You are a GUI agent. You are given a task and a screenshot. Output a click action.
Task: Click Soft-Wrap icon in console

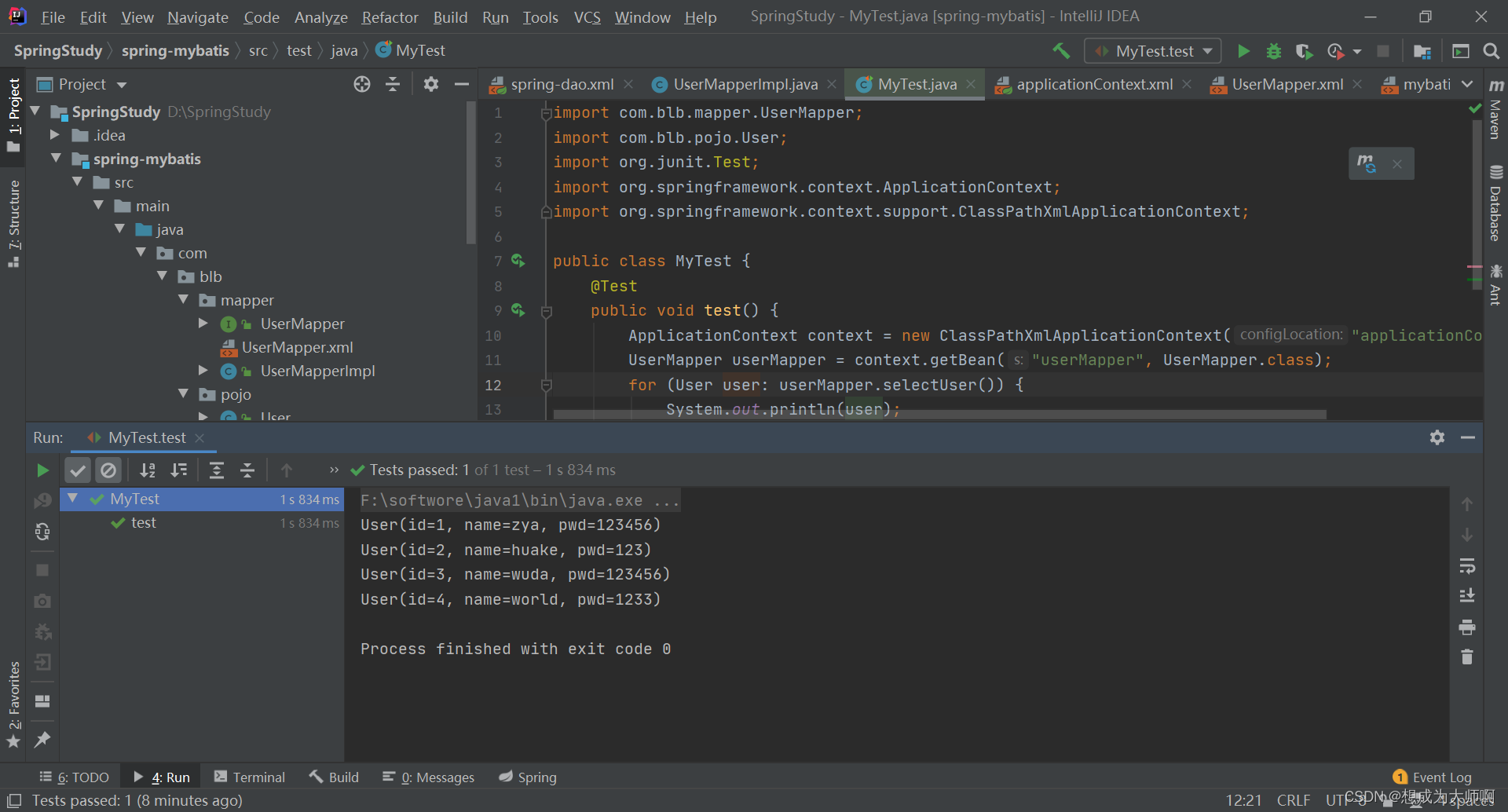[x=1466, y=566]
